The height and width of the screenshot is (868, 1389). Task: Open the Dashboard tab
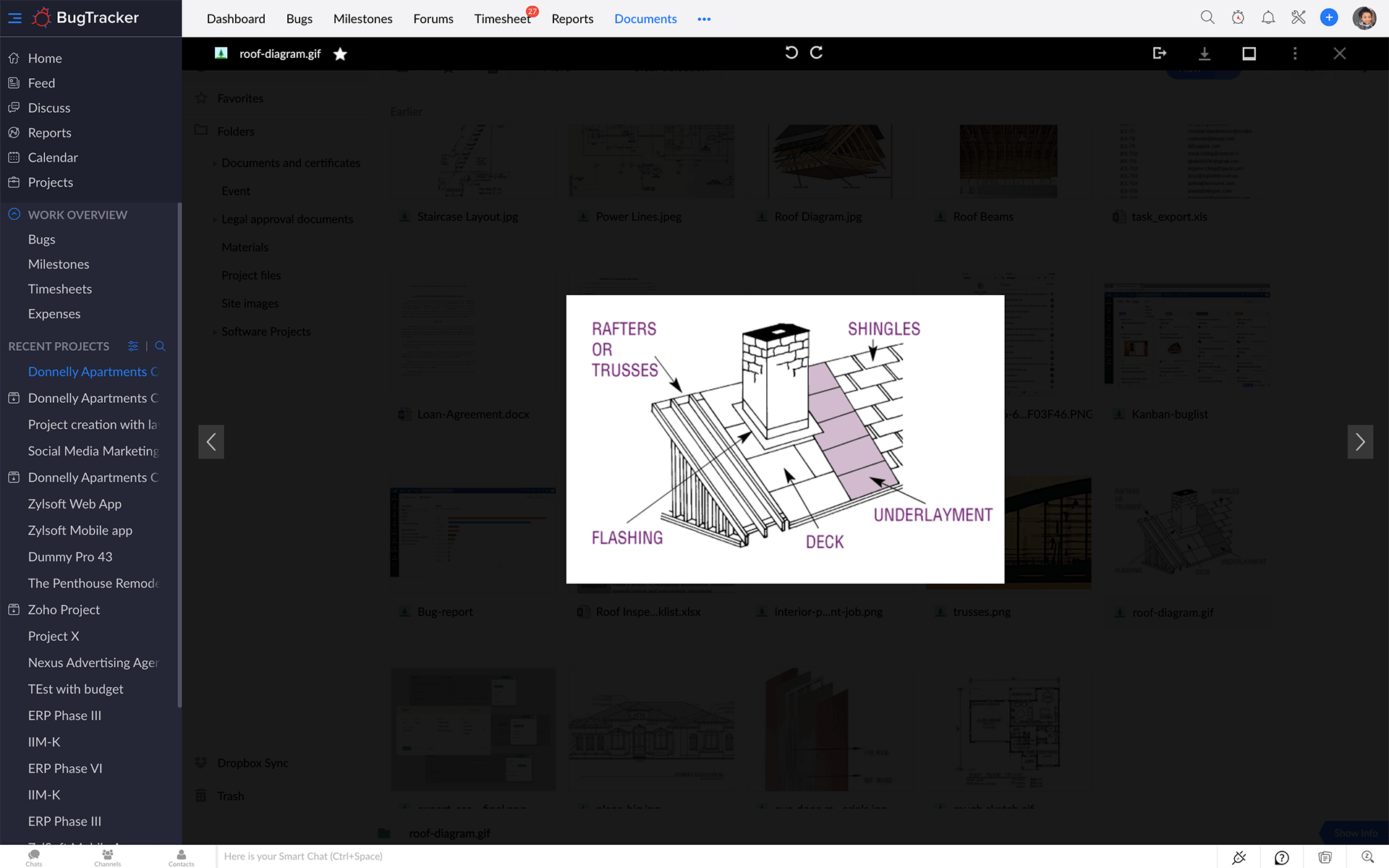click(x=236, y=19)
